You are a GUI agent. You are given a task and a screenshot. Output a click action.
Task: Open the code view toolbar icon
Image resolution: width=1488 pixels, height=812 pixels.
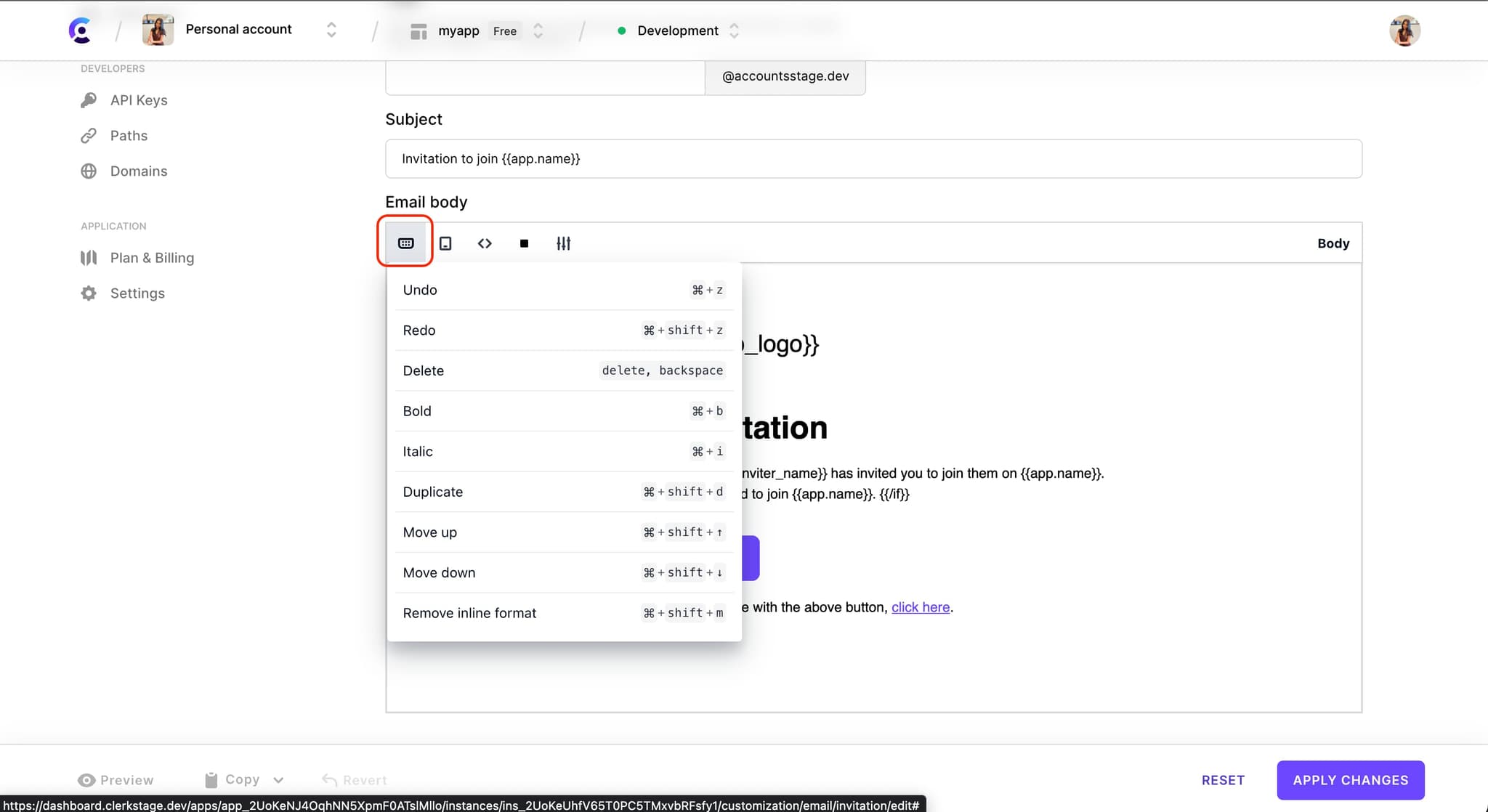click(485, 243)
